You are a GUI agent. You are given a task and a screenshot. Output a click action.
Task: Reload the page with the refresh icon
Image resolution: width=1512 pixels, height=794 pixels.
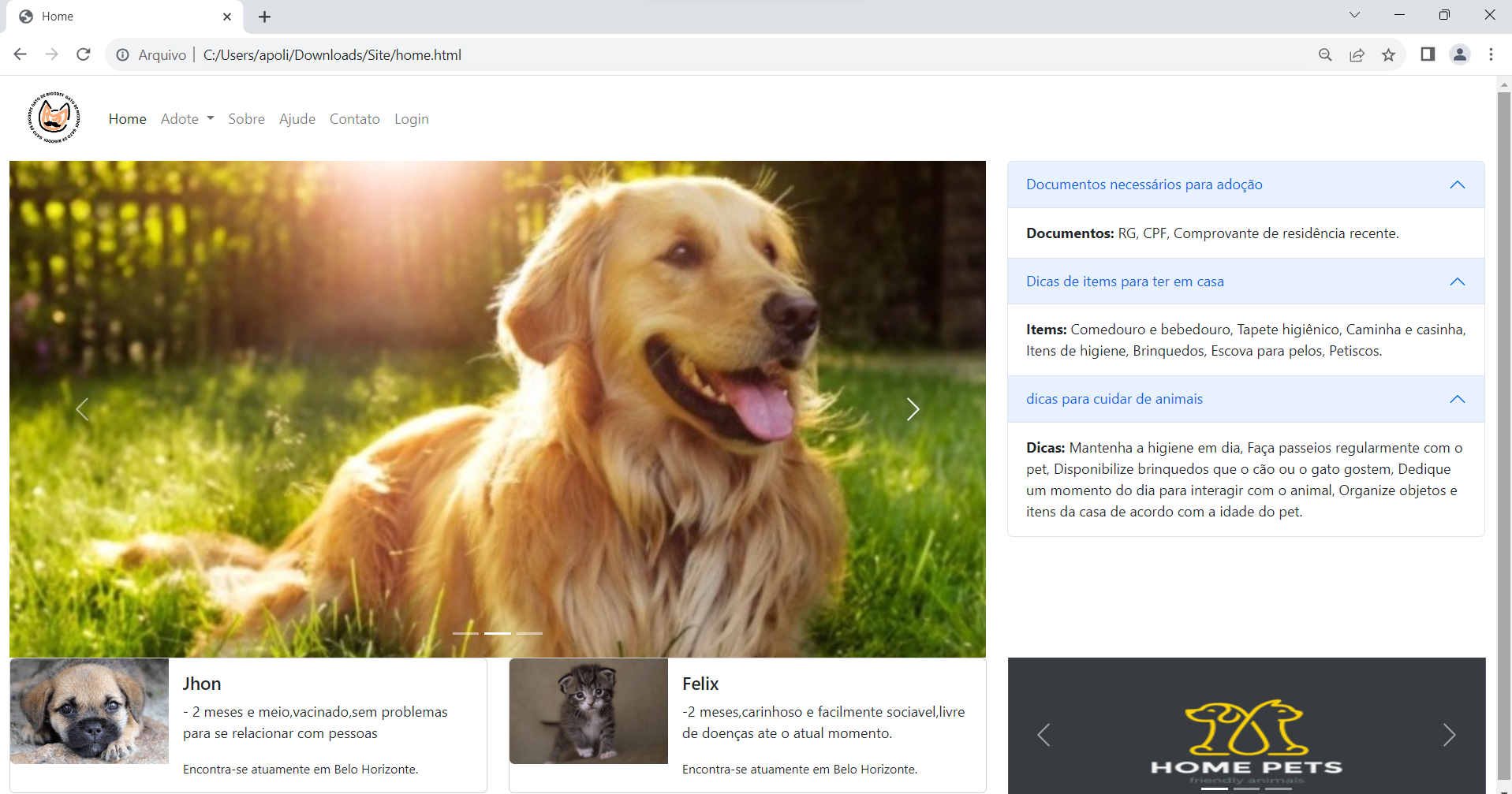pyautogui.click(x=84, y=54)
